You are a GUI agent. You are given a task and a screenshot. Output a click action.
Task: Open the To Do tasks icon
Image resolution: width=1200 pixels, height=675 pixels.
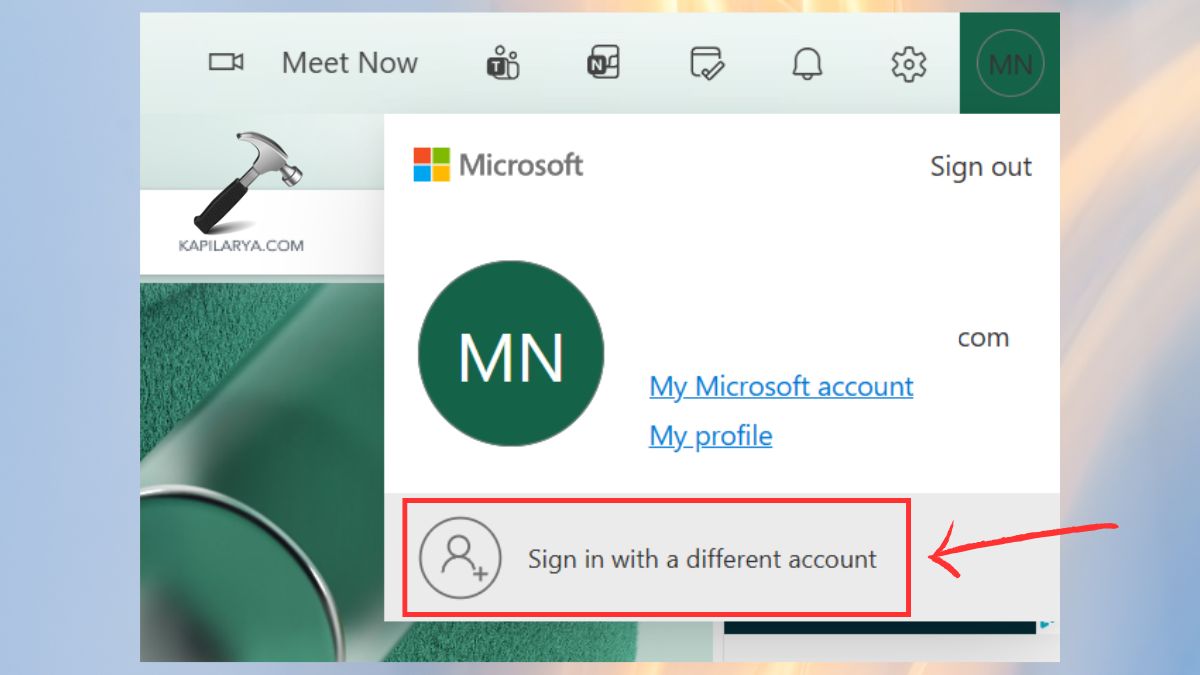tap(706, 62)
